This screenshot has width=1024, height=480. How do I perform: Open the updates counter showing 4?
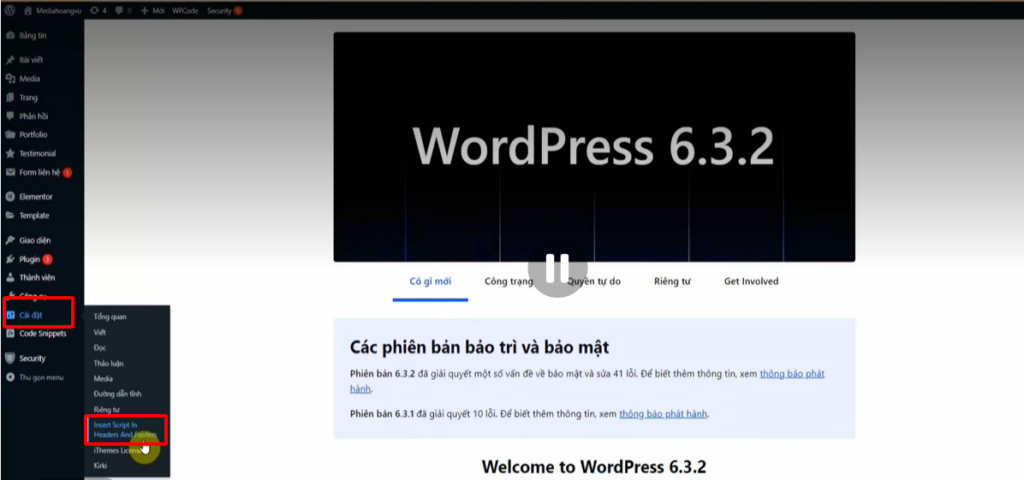(97, 10)
